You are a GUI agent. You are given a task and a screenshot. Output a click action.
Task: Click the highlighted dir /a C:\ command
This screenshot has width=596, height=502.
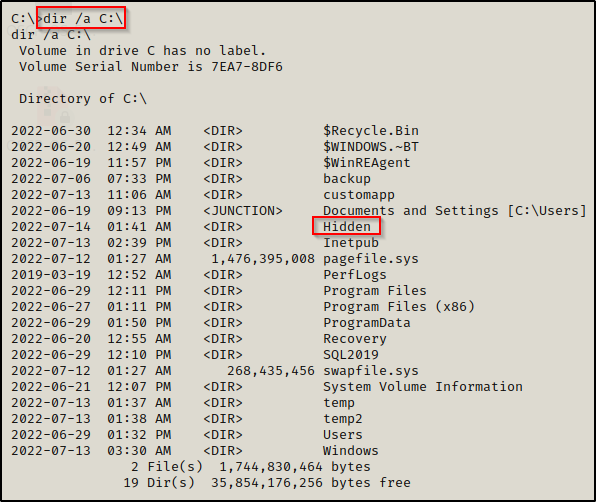point(83,18)
